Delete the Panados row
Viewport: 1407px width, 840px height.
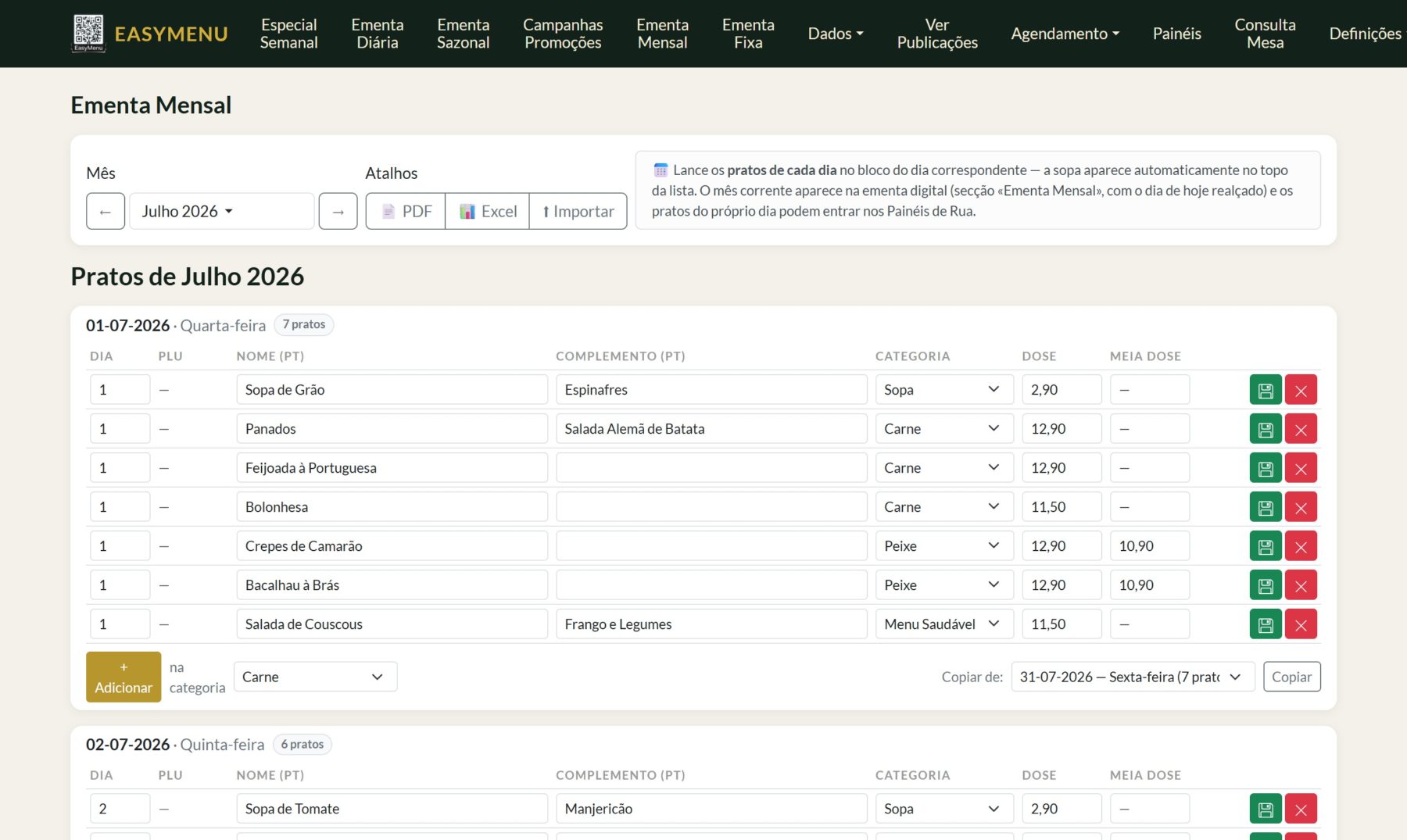click(x=1301, y=429)
